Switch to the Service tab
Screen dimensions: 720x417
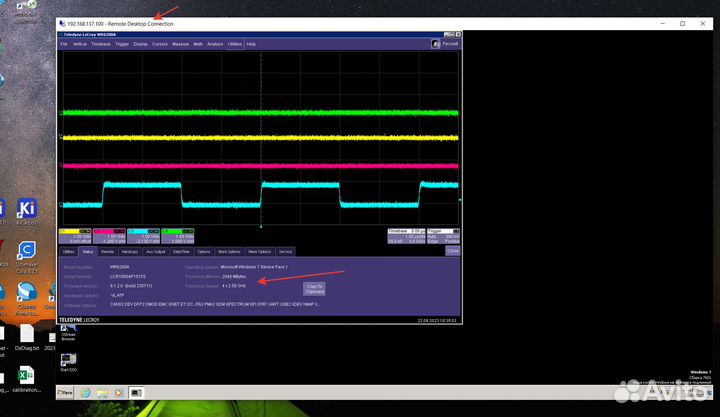285,252
